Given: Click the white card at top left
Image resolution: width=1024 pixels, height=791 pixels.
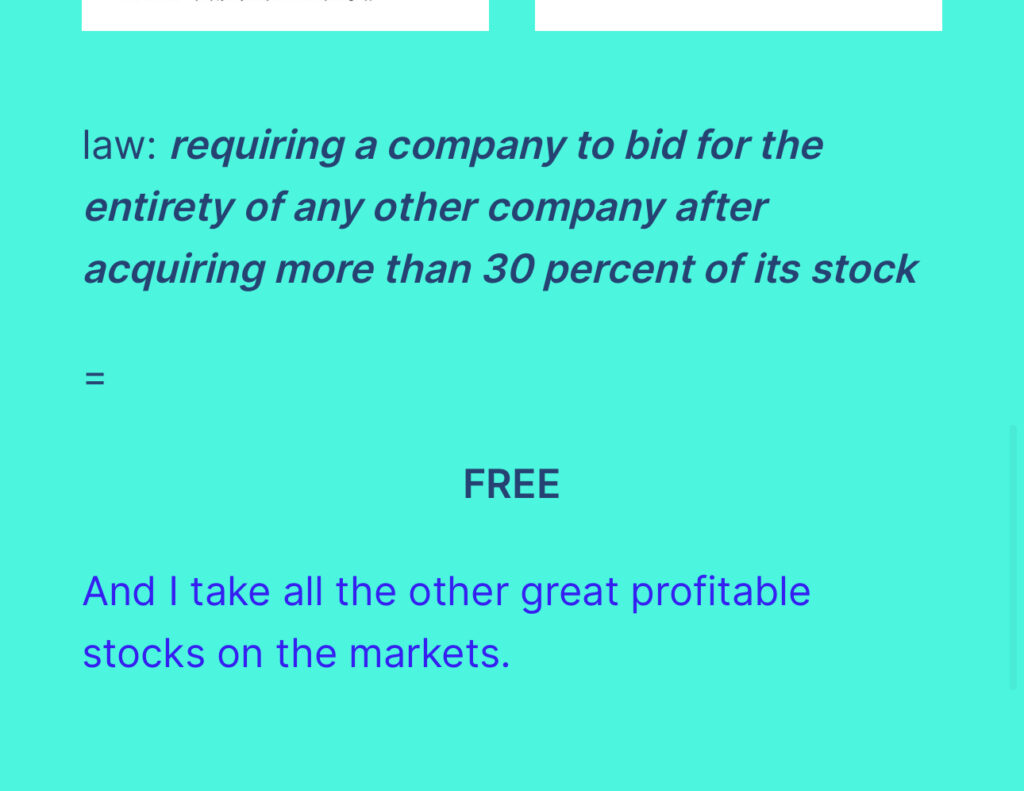Looking at the screenshot, I should pos(285,15).
